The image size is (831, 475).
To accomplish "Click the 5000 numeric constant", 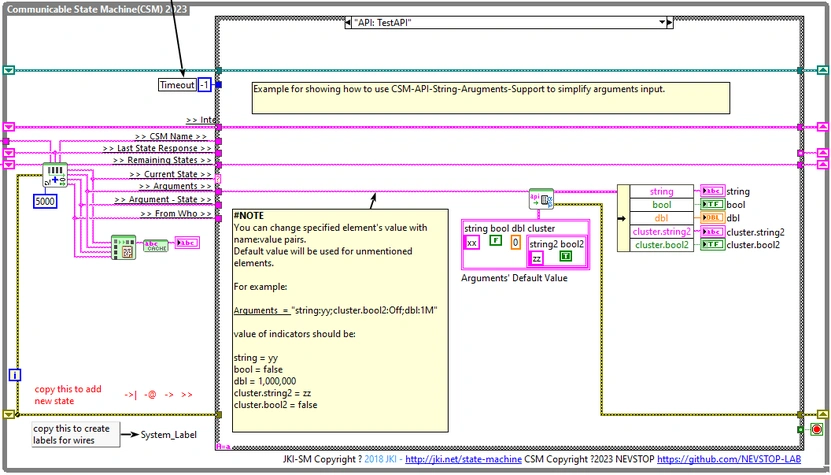I will point(45,201).
